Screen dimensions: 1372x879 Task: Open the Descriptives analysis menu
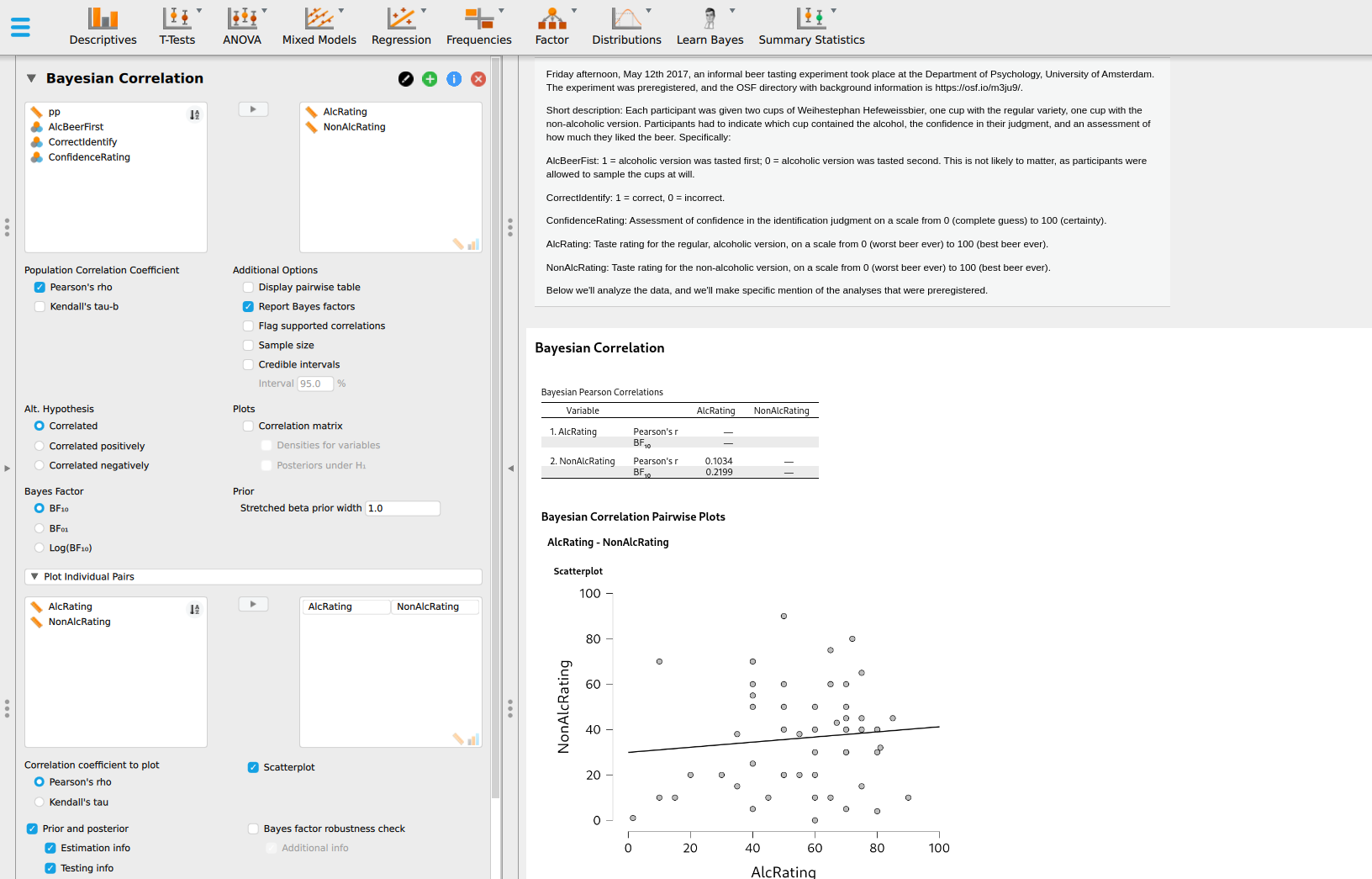pos(103,26)
